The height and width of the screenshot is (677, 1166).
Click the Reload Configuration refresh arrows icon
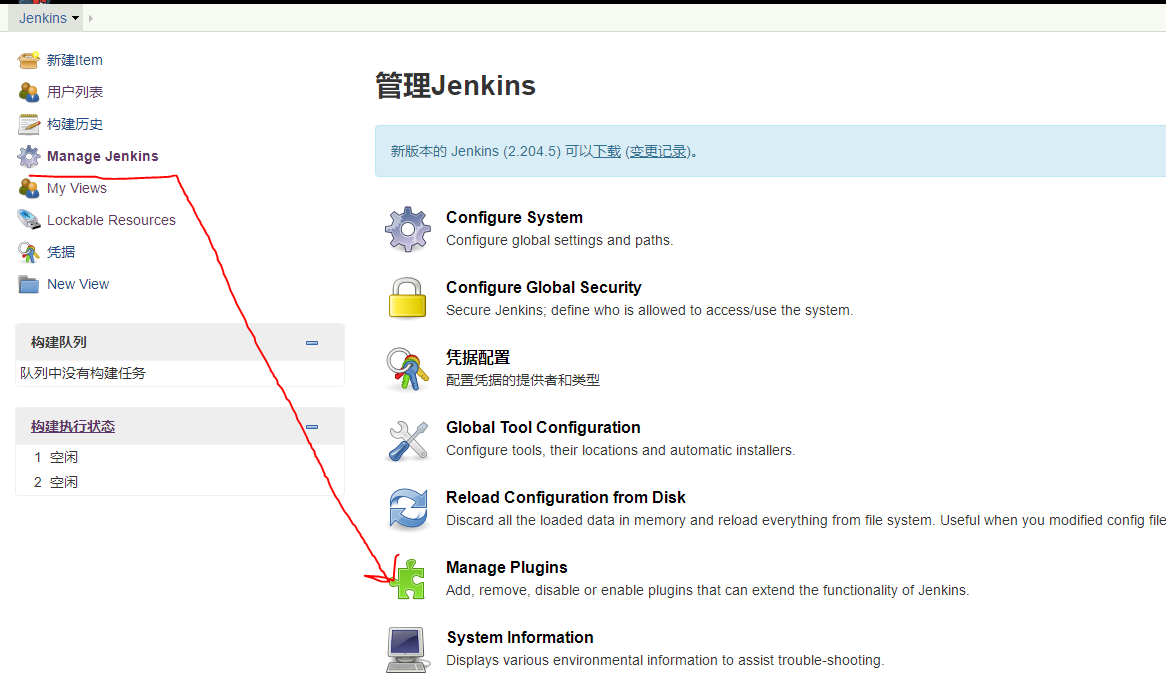[x=408, y=509]
